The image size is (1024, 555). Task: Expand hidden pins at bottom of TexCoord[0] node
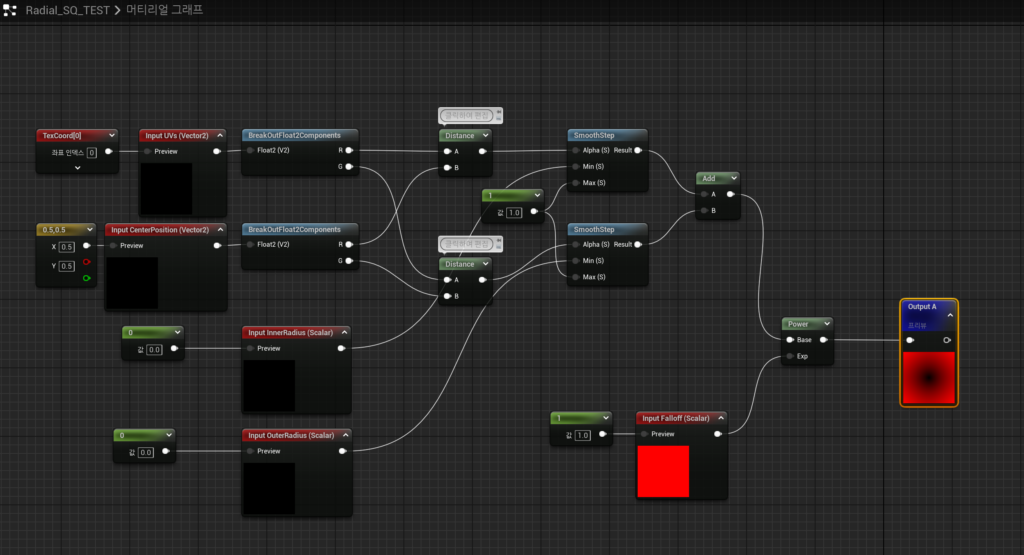(x=77, y=168)
